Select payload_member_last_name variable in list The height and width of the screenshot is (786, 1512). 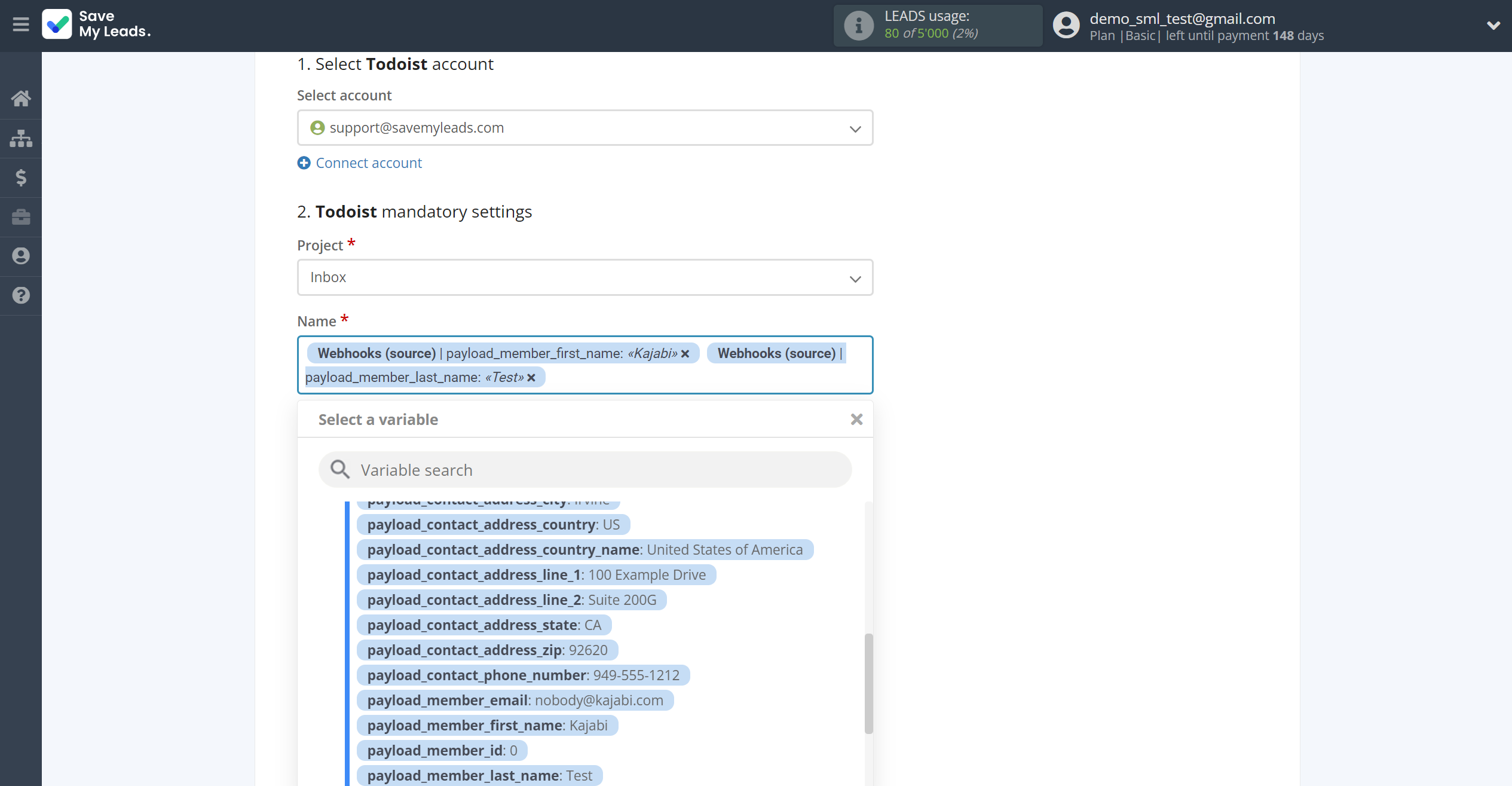pos(479,776)
